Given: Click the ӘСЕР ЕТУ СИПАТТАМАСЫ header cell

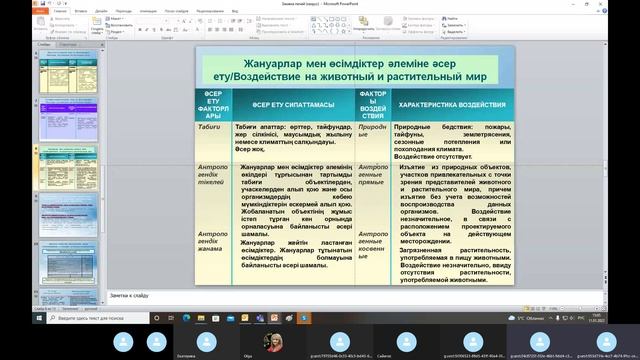Looking at the screenshot, I should point(293,105).
